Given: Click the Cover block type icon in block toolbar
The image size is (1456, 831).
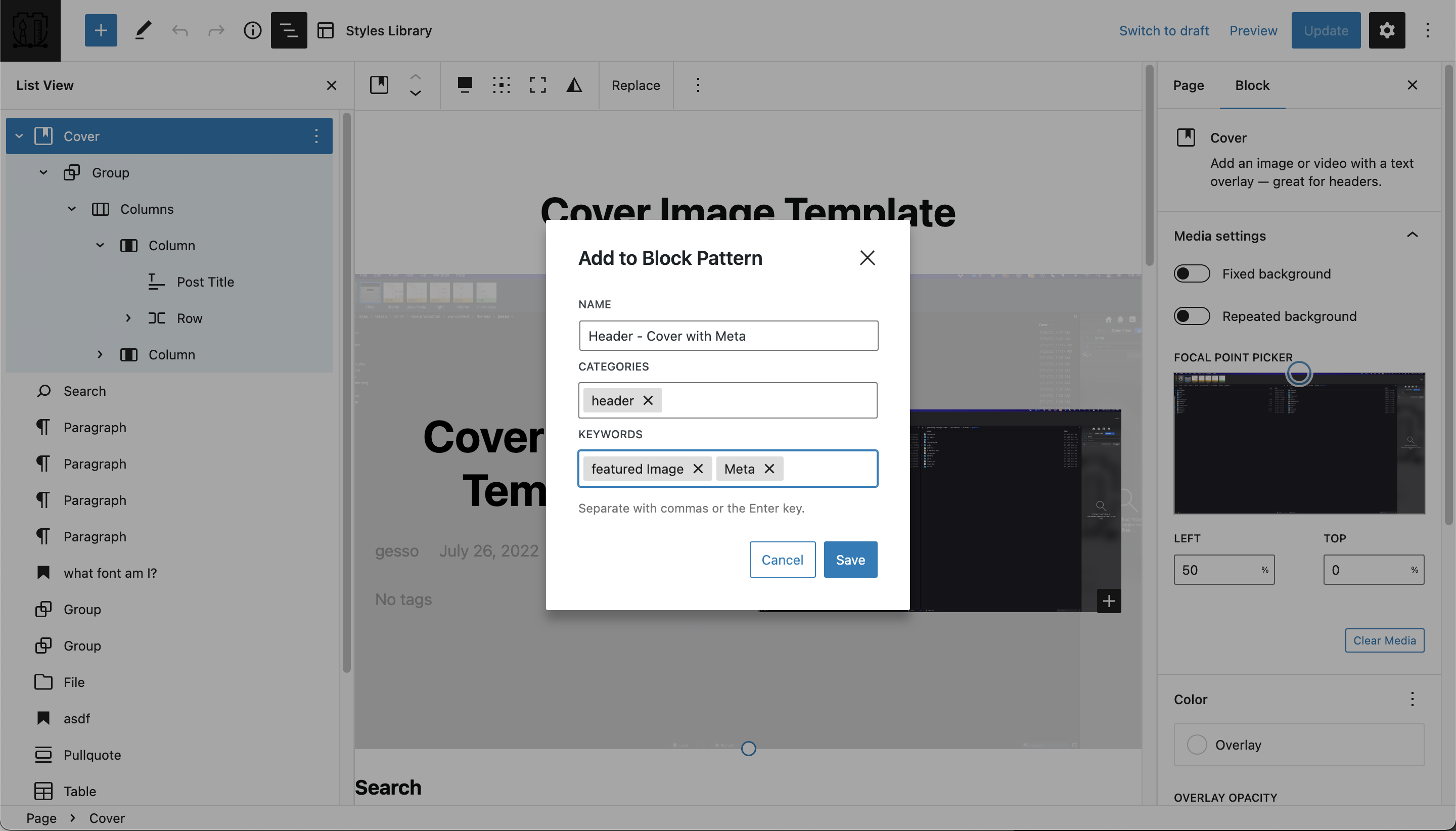Looking at the screenshot, I should click(x=379, y=85).
